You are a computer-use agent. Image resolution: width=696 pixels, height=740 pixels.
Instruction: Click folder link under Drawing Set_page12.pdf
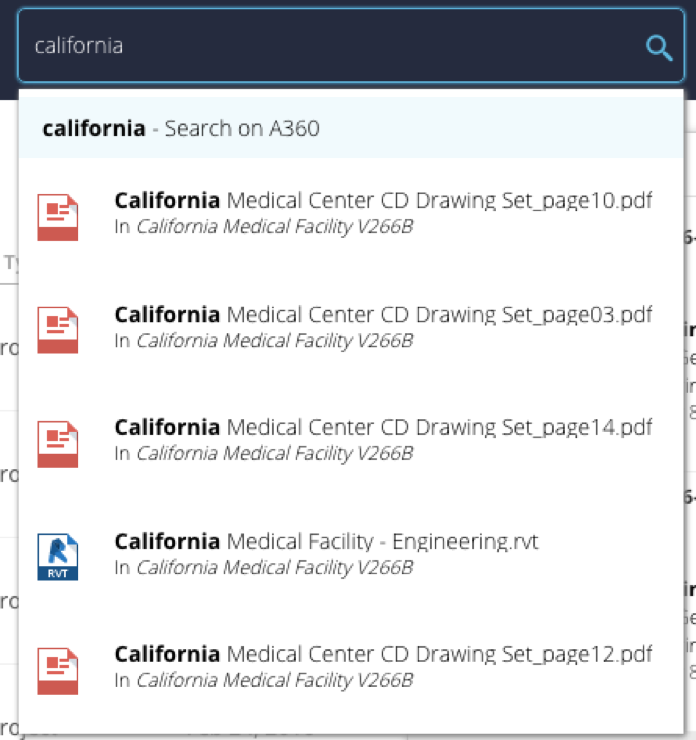(x=274, y=681)
